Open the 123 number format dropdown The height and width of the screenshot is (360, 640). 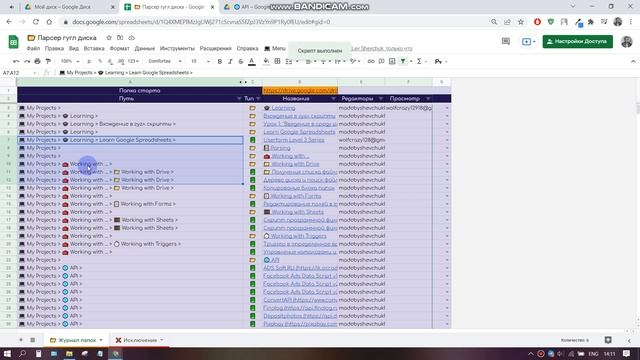click(133, 61)
